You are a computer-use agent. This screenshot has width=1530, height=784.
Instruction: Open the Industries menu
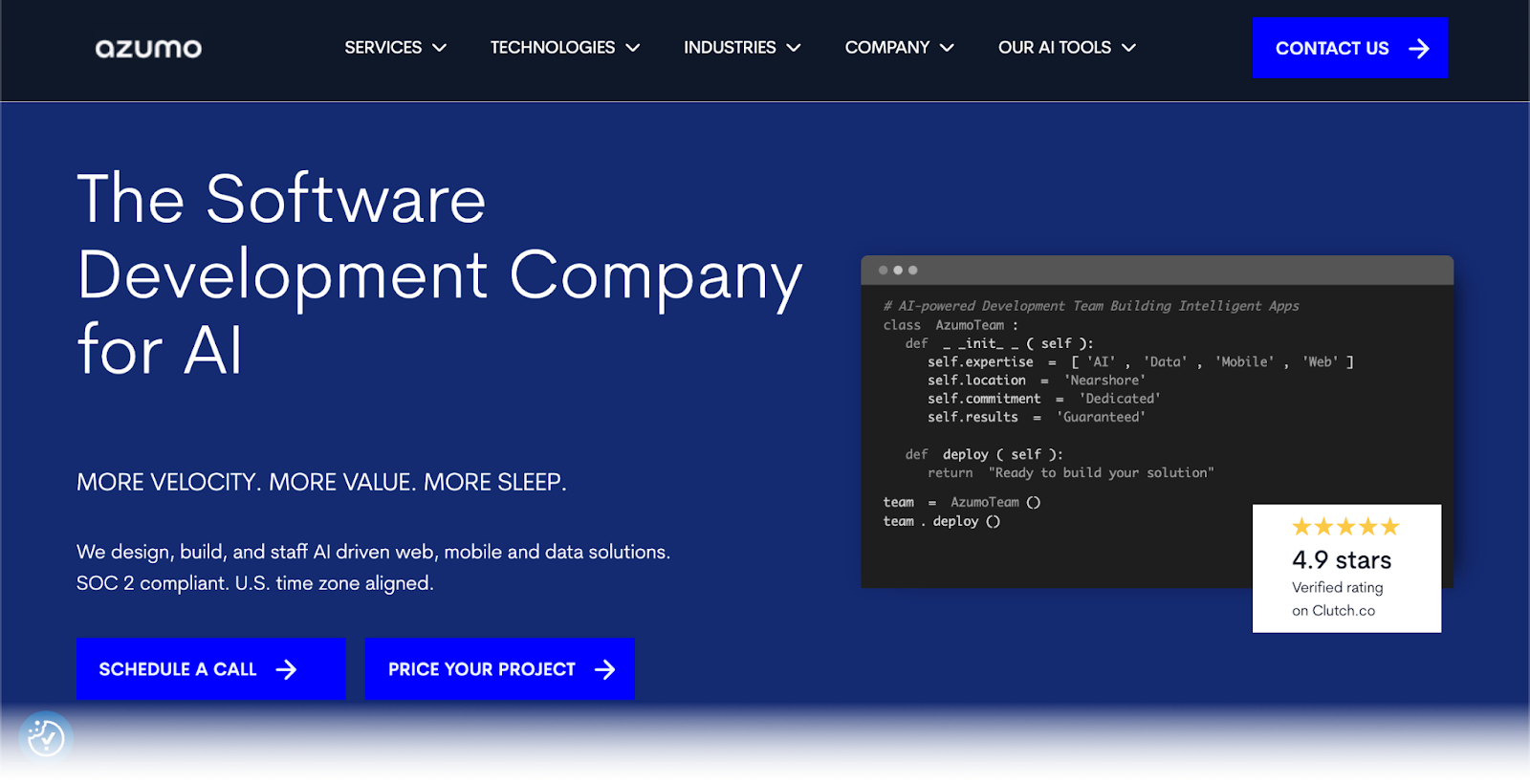tap(741, 48)
